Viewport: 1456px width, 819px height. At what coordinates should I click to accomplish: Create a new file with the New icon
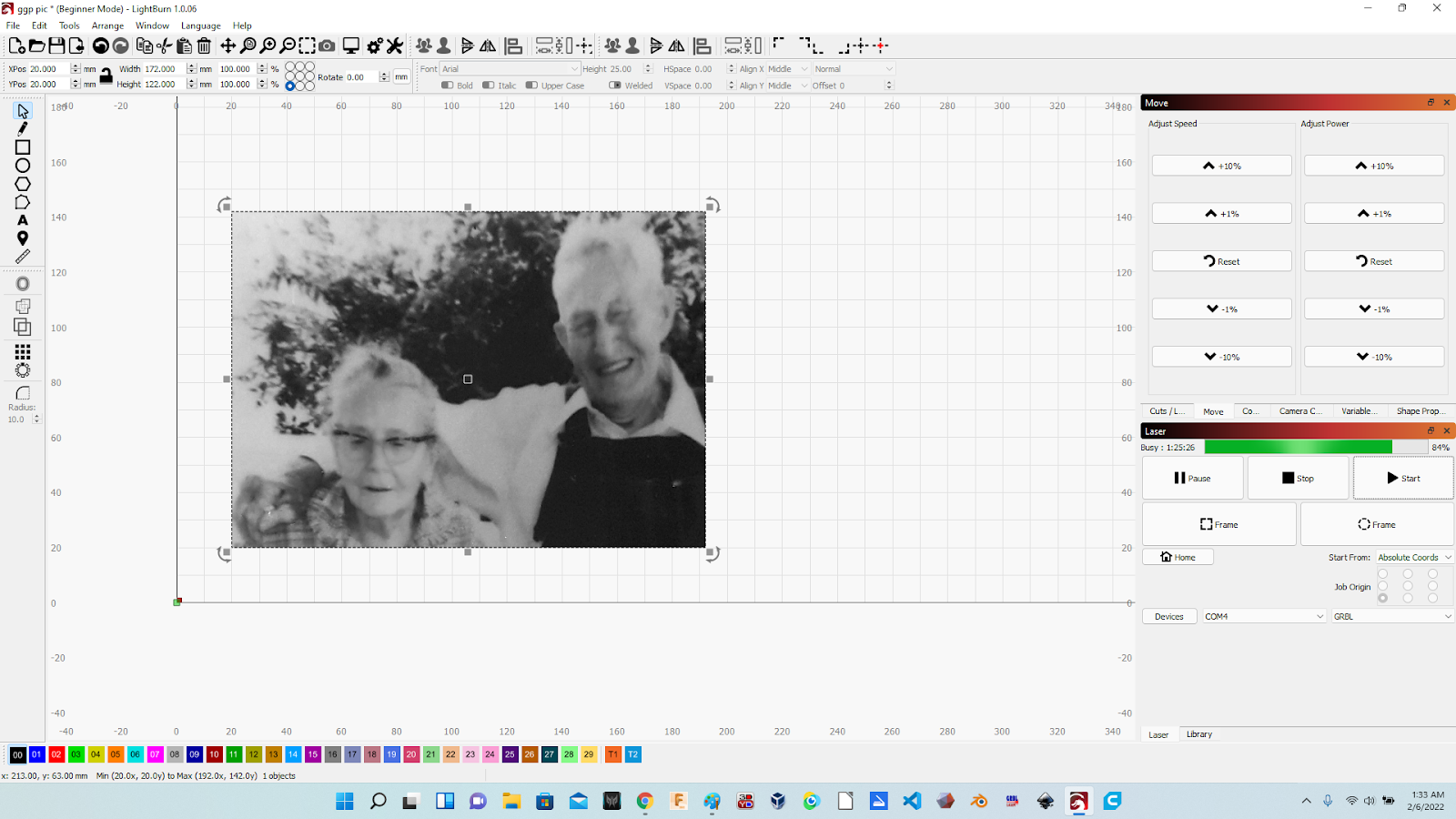point(16,45)
